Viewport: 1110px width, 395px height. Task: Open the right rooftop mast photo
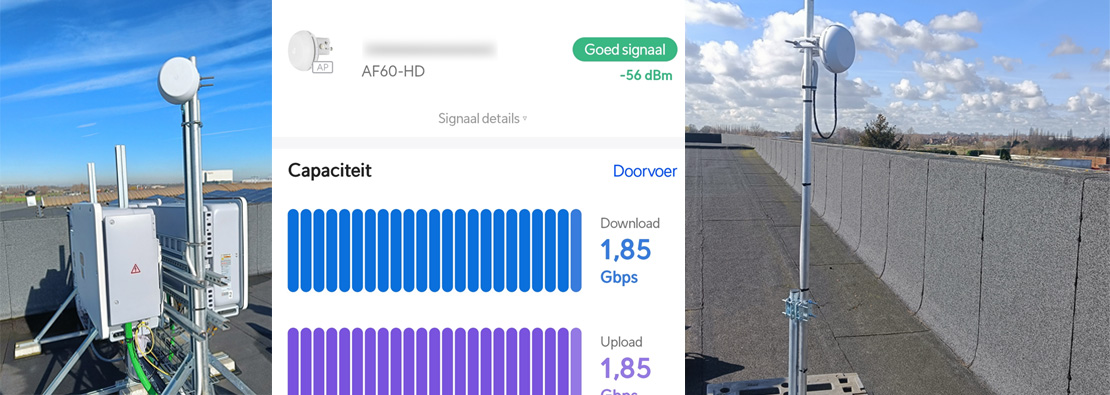tap(897, 198)
